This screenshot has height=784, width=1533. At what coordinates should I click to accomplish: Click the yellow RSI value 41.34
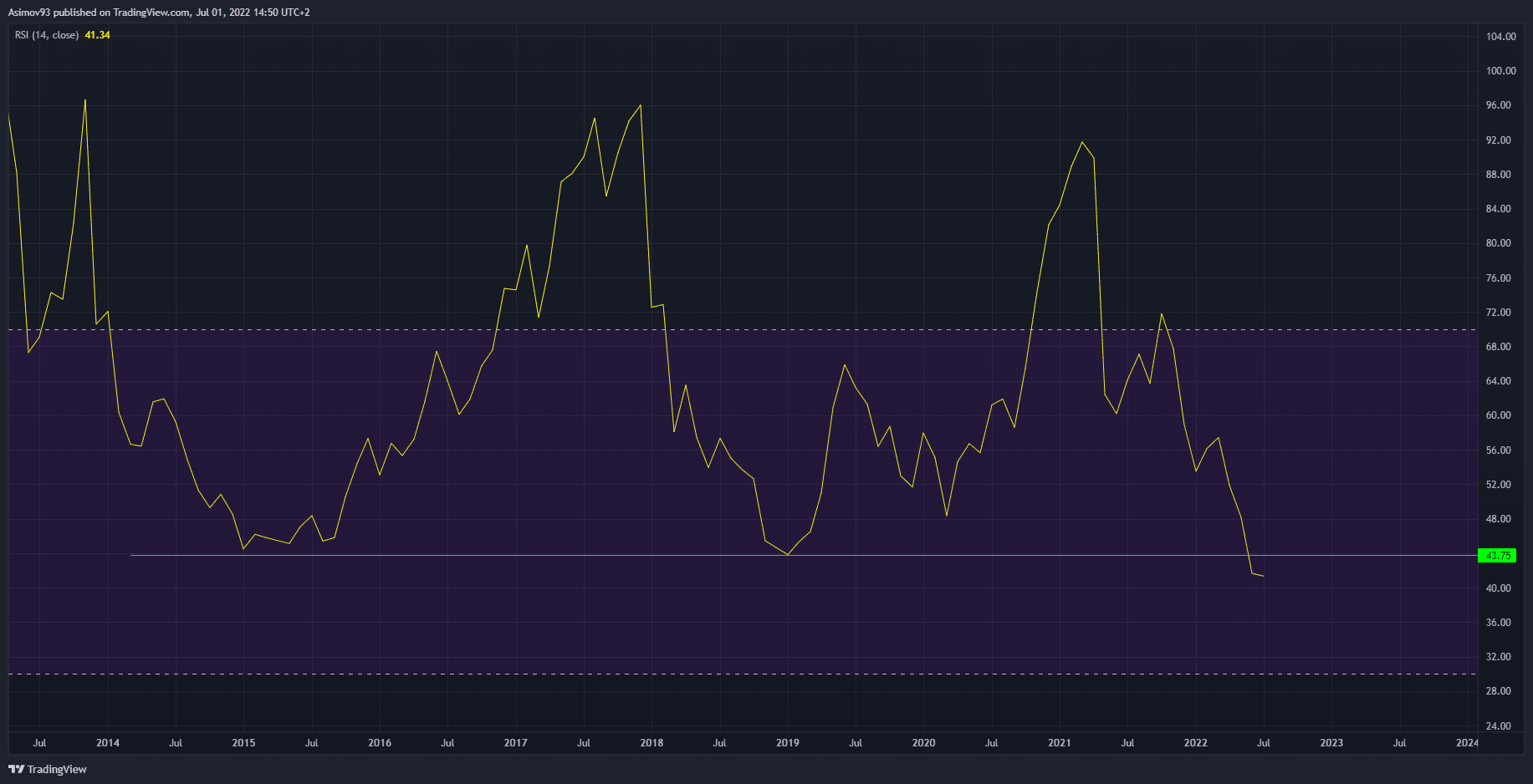click(97, 35)
